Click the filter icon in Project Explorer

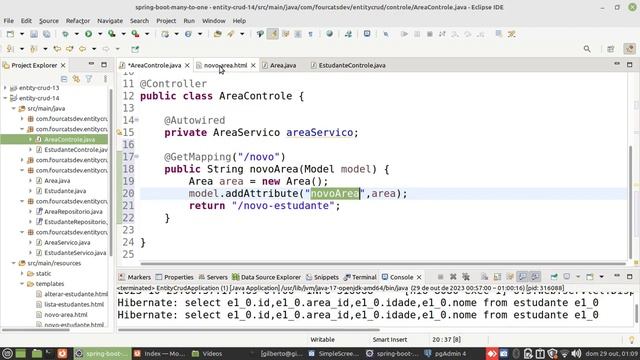[x=89, y=79]
